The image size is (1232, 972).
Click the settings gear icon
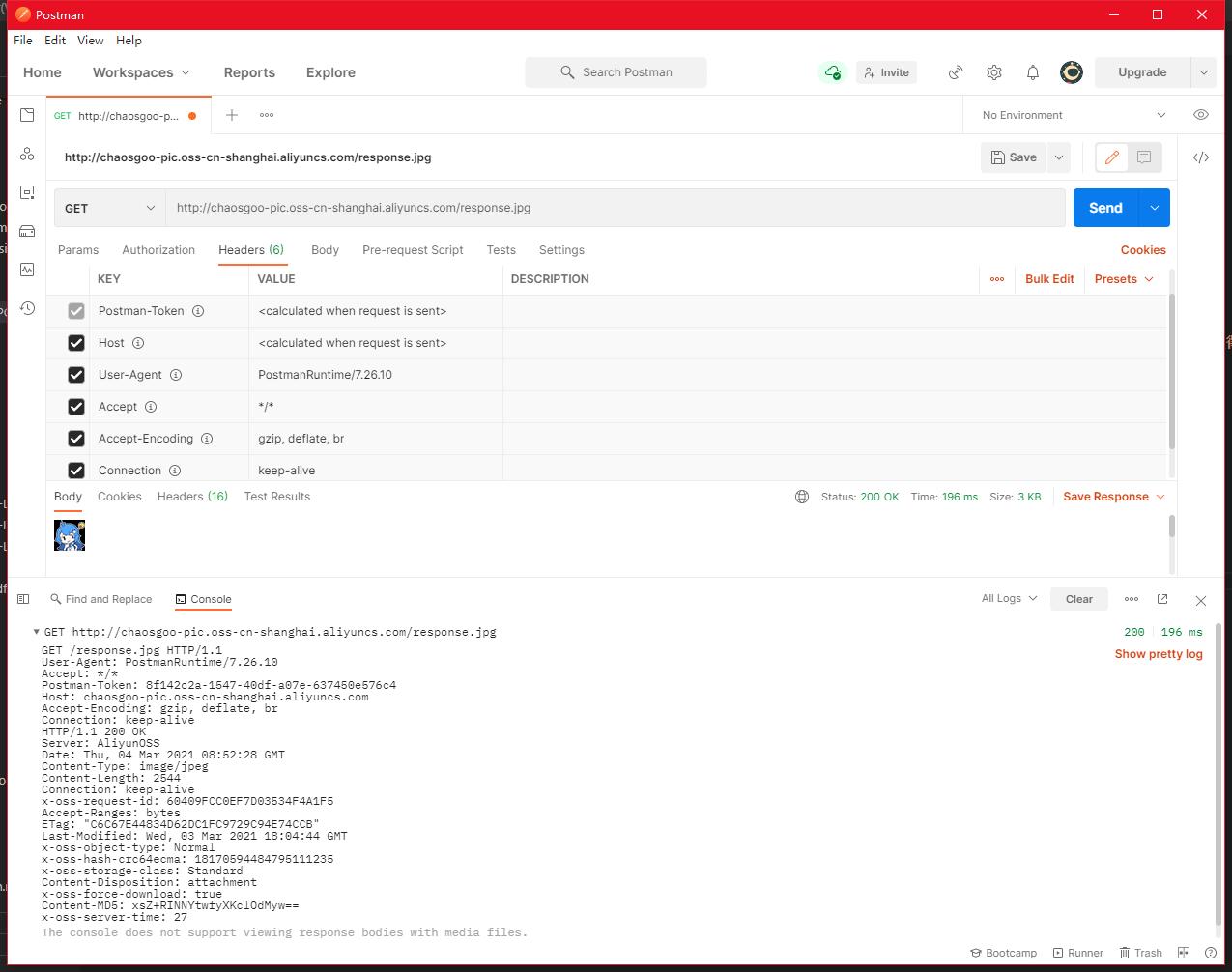[993, 72]
